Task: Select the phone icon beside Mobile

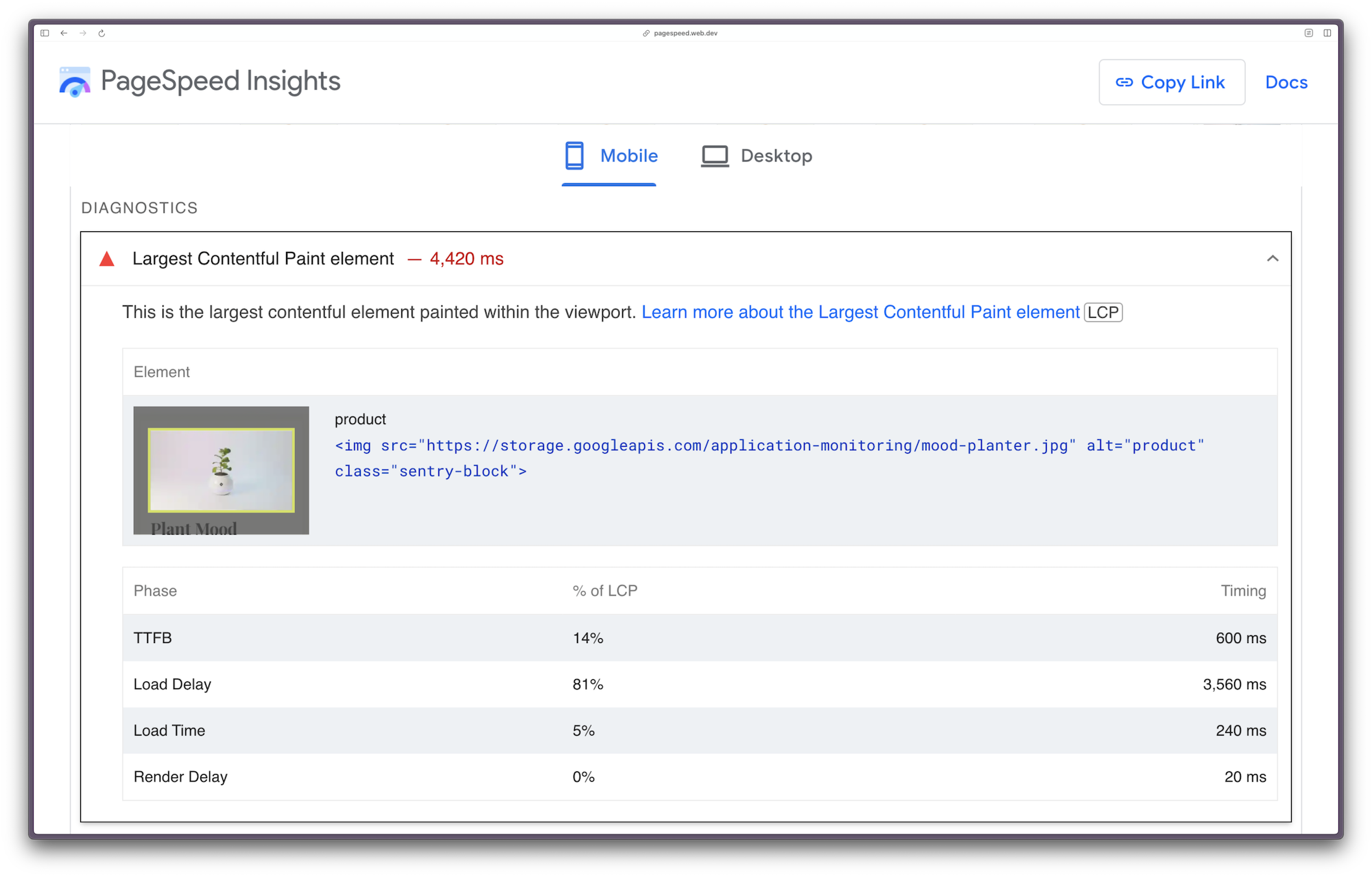Action: pos(574,156)
